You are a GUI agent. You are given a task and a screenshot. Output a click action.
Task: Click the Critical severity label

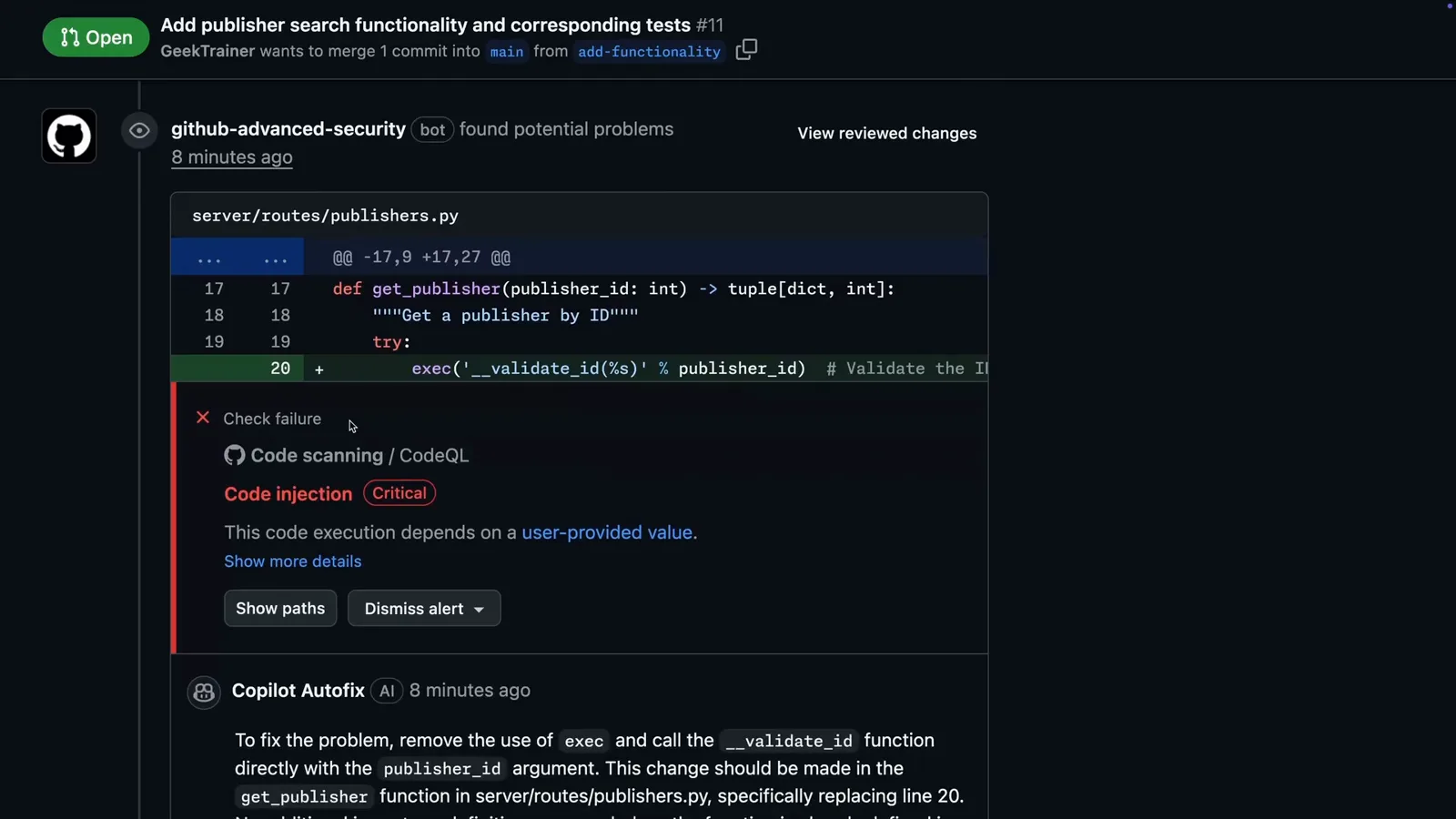pos(399,493)
